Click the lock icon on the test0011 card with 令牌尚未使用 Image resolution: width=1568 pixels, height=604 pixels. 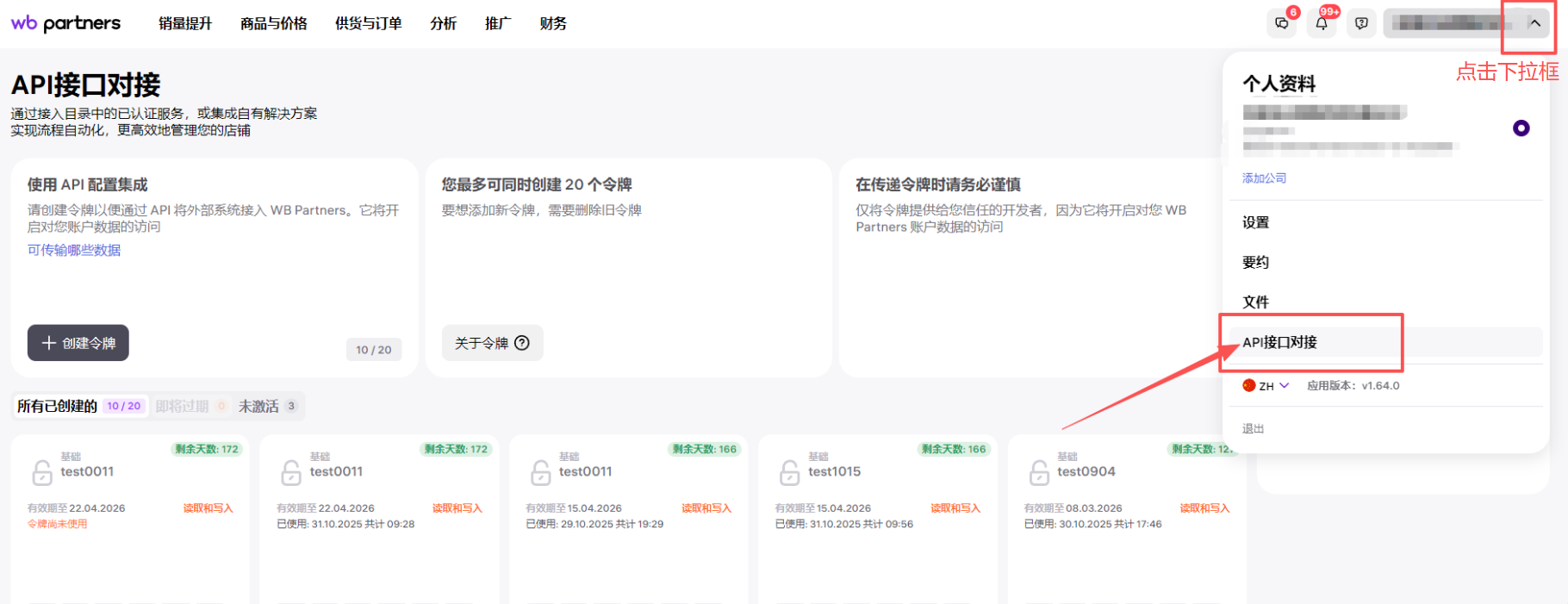[42, 472]
